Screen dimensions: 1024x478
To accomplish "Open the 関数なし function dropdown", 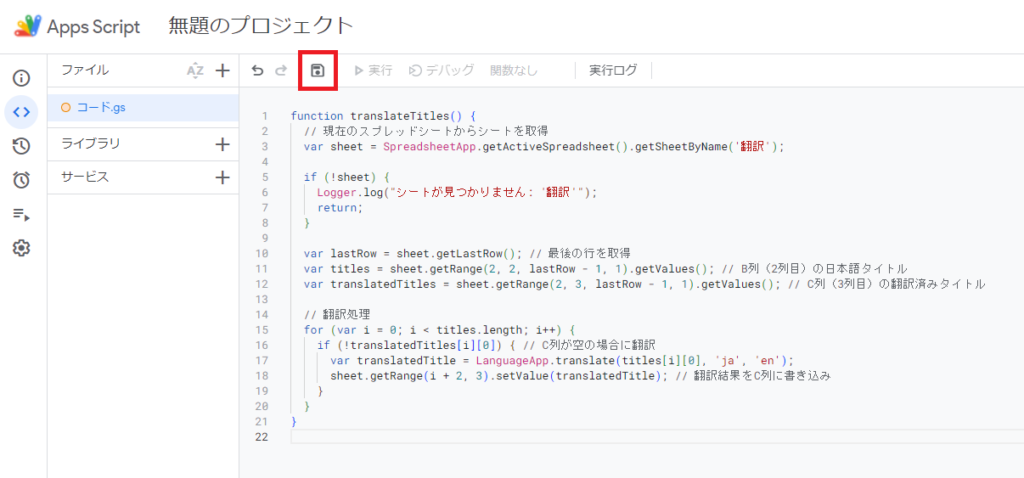I will [514, 70].
